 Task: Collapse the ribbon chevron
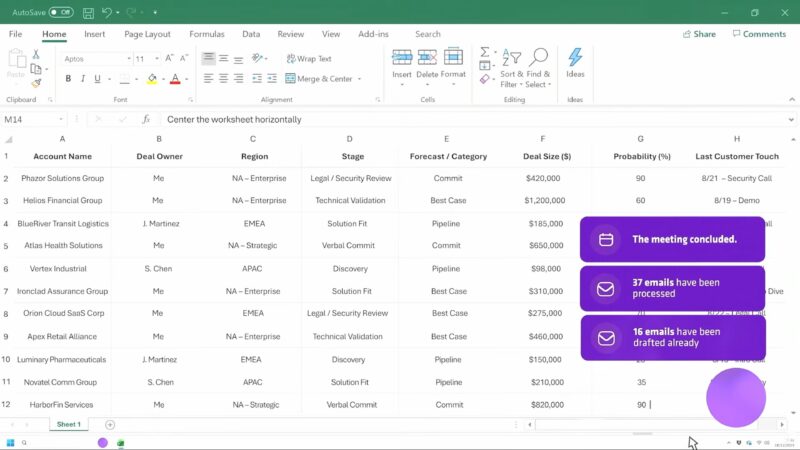792,99
